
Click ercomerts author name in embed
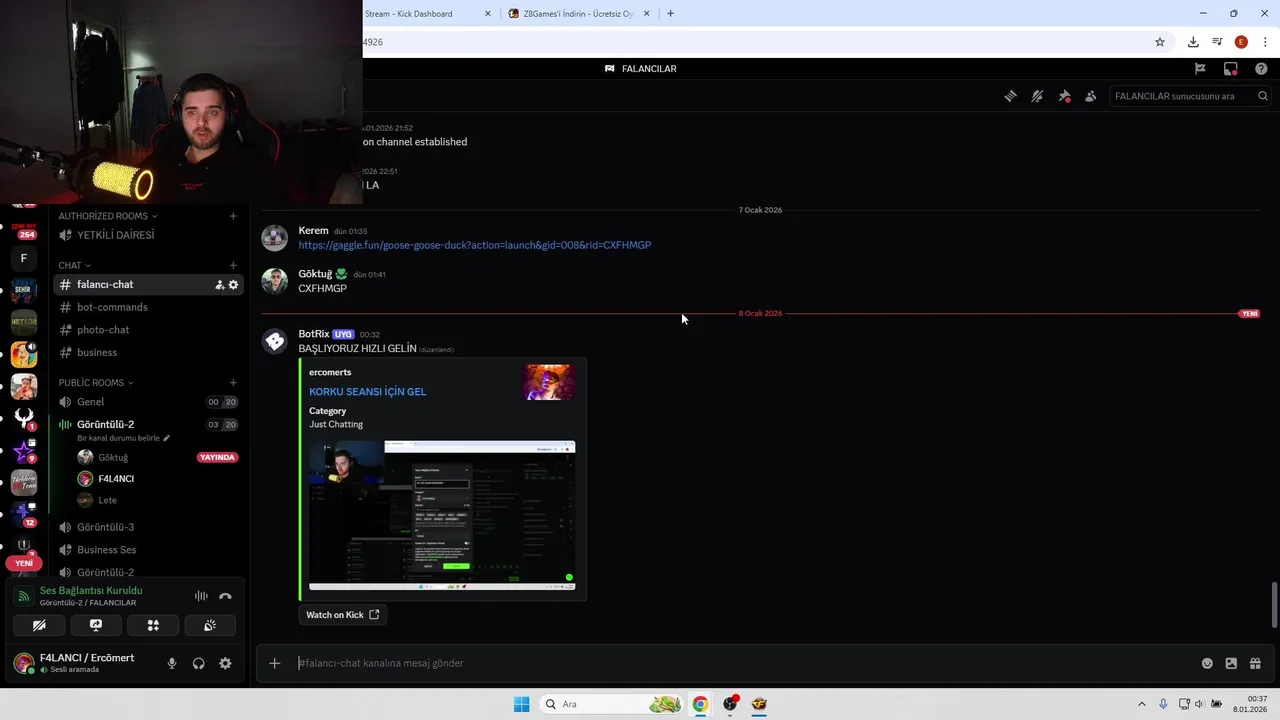(x=330, y=373)
